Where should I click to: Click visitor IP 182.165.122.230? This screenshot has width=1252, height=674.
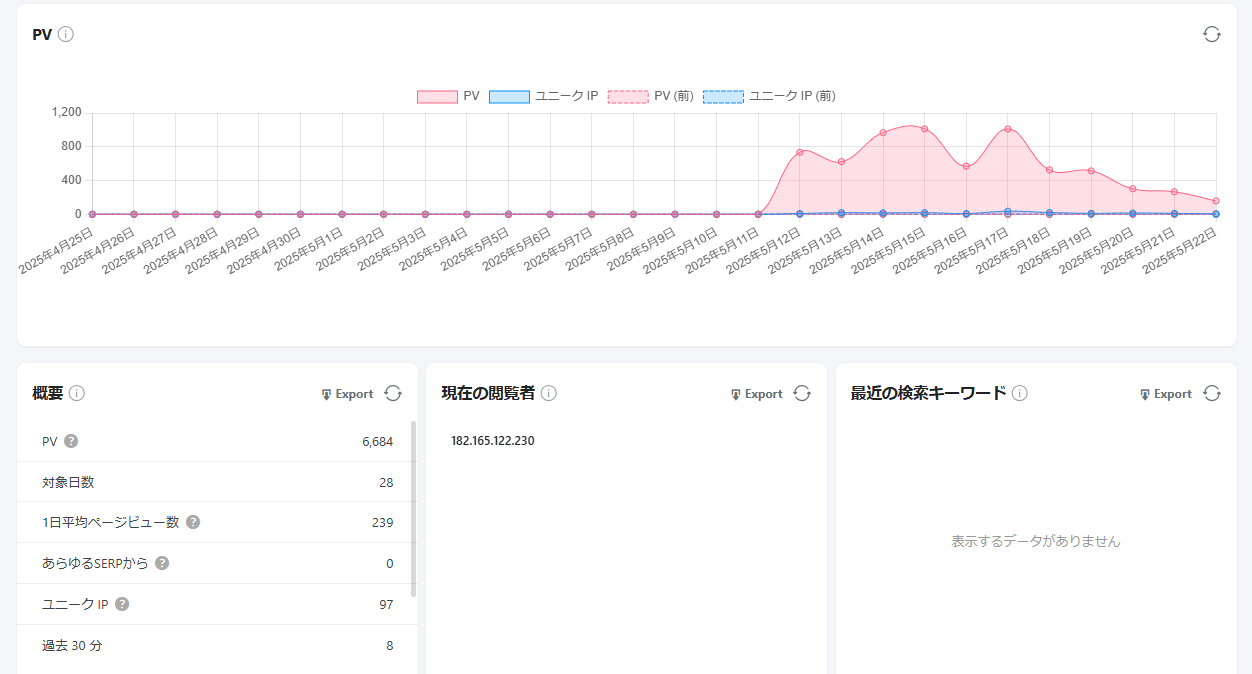(x=492, y=441)
